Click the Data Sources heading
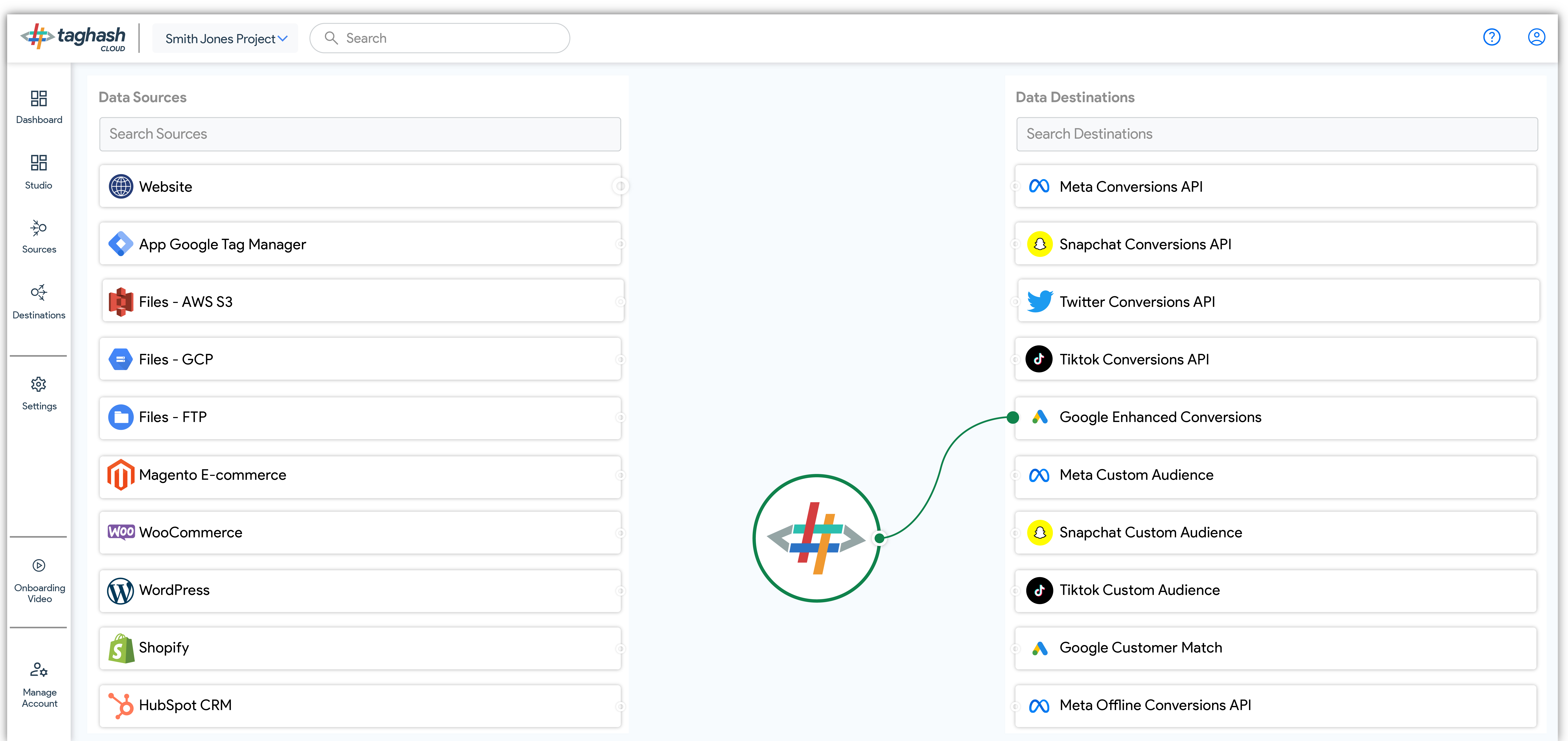This screenshot has width=1568, height=741. point(142,97)
